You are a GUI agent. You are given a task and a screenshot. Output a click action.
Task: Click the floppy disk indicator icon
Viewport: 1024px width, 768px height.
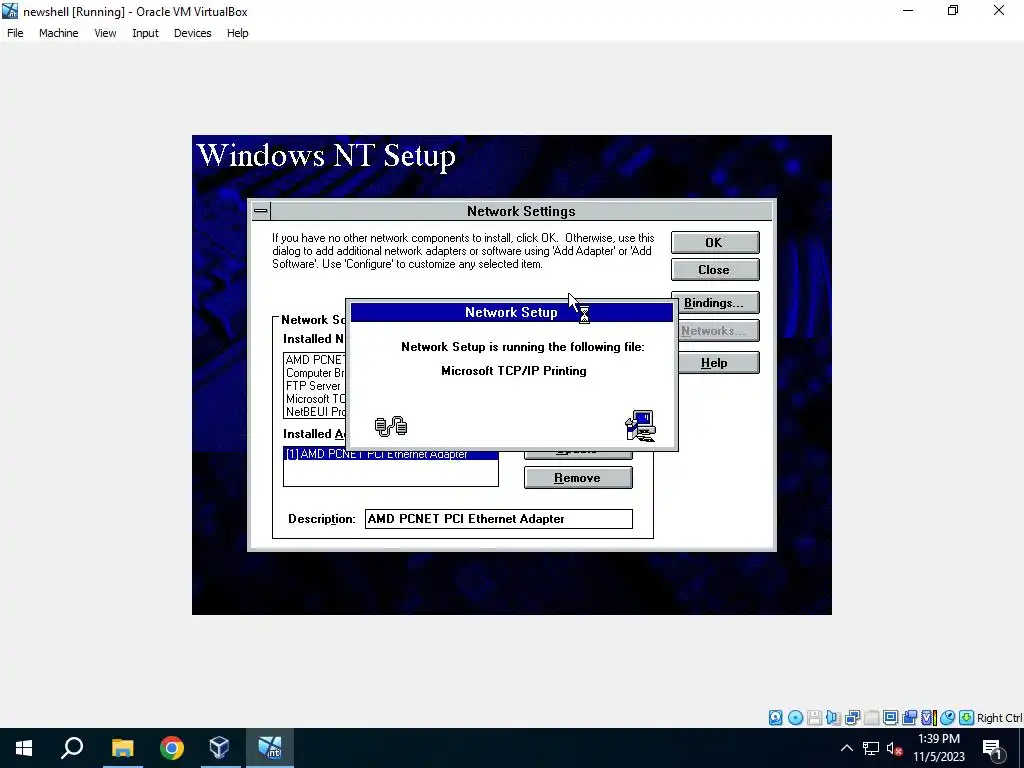coord(814,718)
